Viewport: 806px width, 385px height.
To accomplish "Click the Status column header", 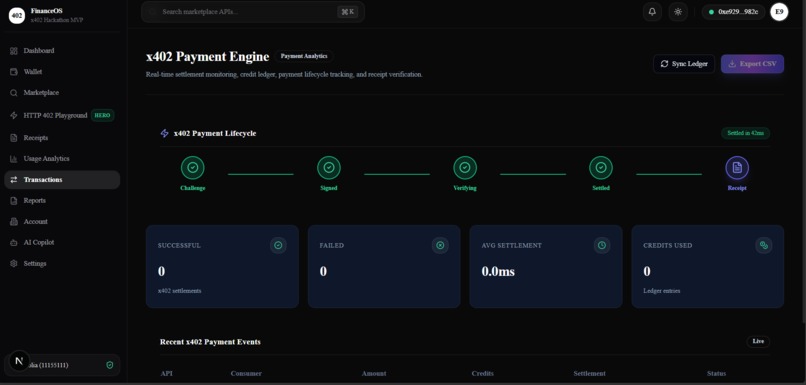I will [716, 374].
